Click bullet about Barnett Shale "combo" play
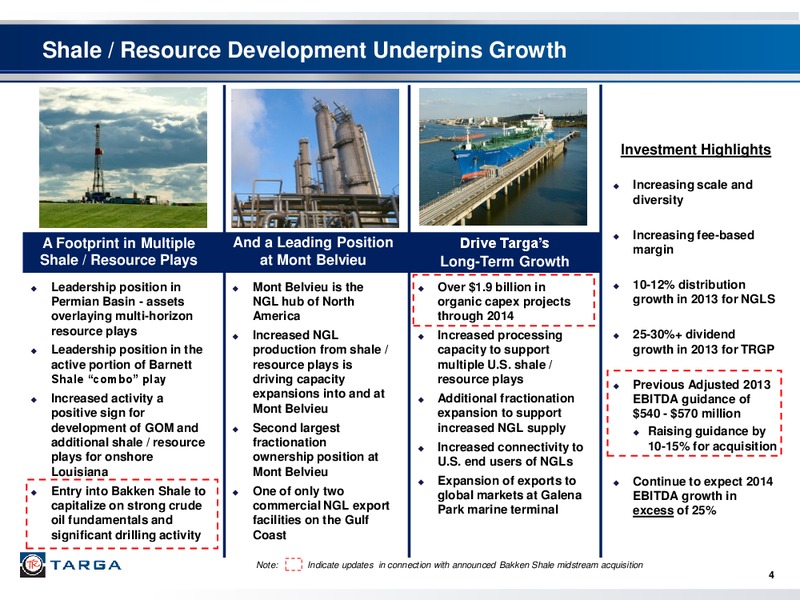Image resolution: width=800 pixels, height=600 pixels. coord(127,364)
